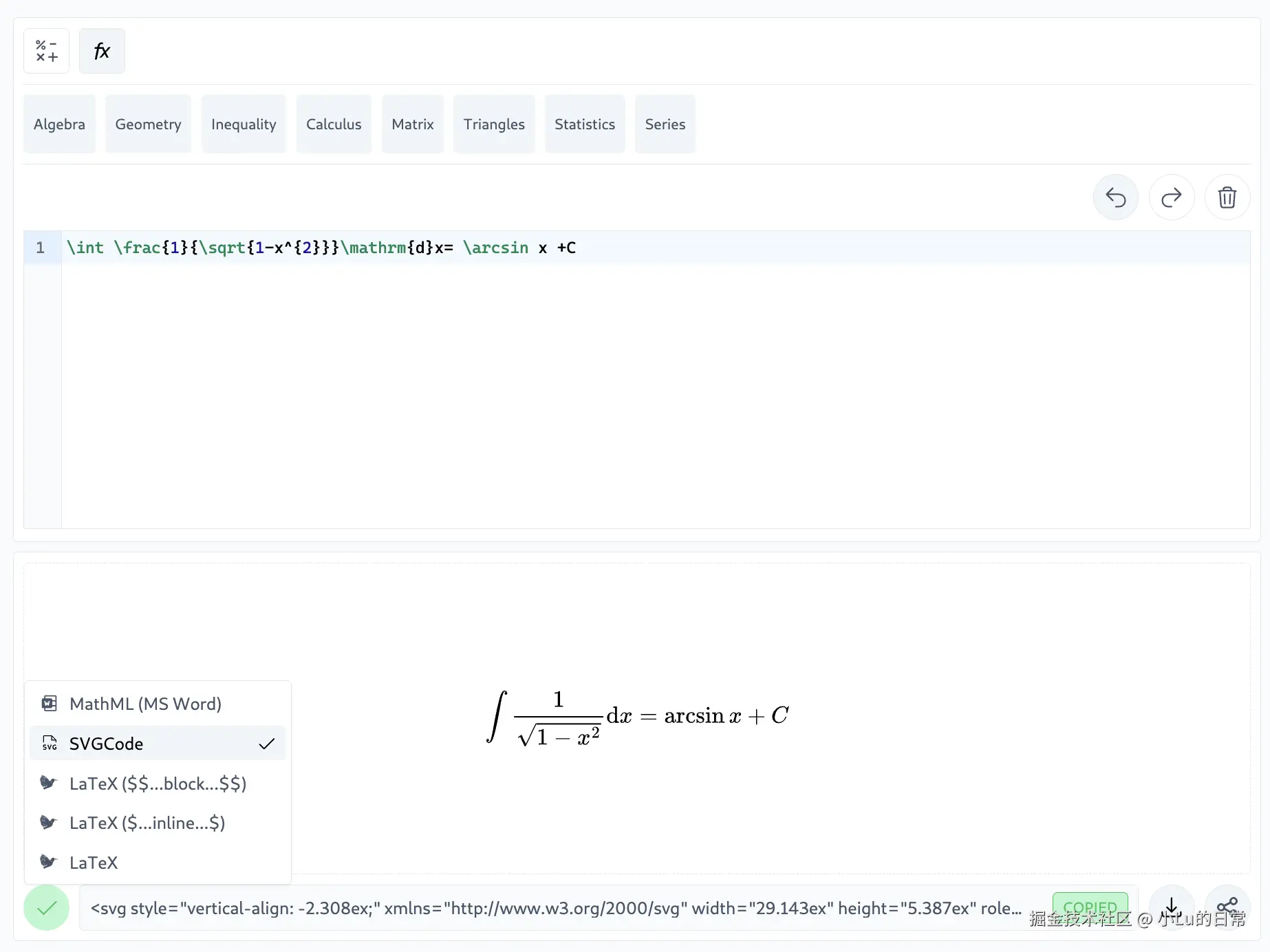Click the math operators symbol icon
Screen dimensions: 1270x952
[x=46, y=51]
